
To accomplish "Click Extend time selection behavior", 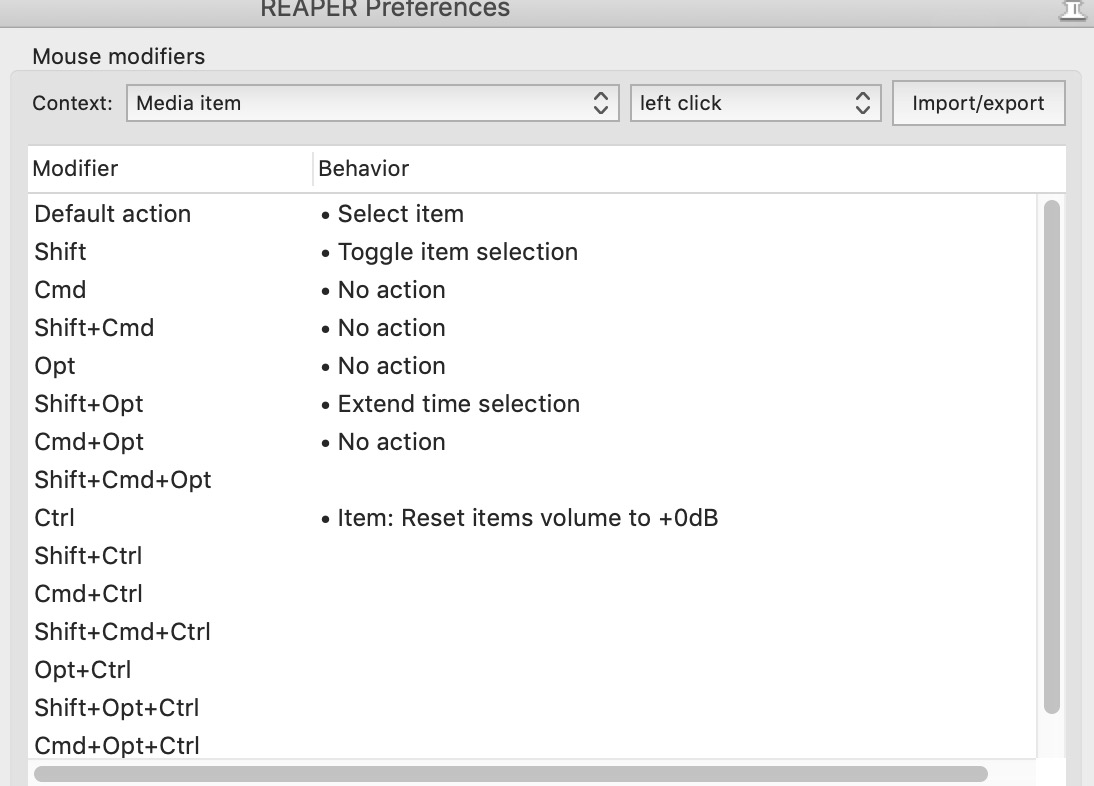I will (x=458, y=404).
